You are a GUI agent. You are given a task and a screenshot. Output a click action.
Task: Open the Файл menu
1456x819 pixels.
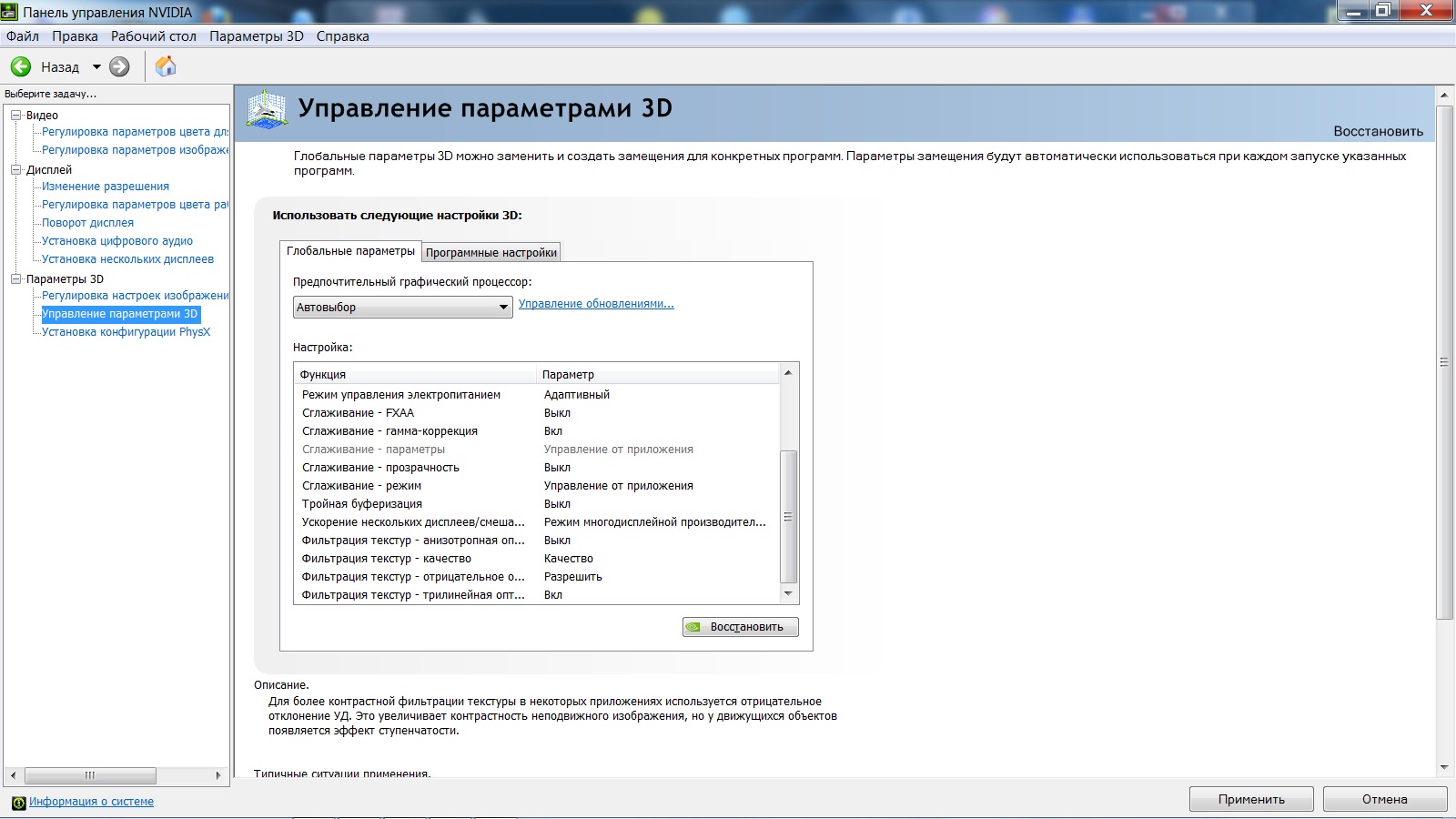coord(23,36)
